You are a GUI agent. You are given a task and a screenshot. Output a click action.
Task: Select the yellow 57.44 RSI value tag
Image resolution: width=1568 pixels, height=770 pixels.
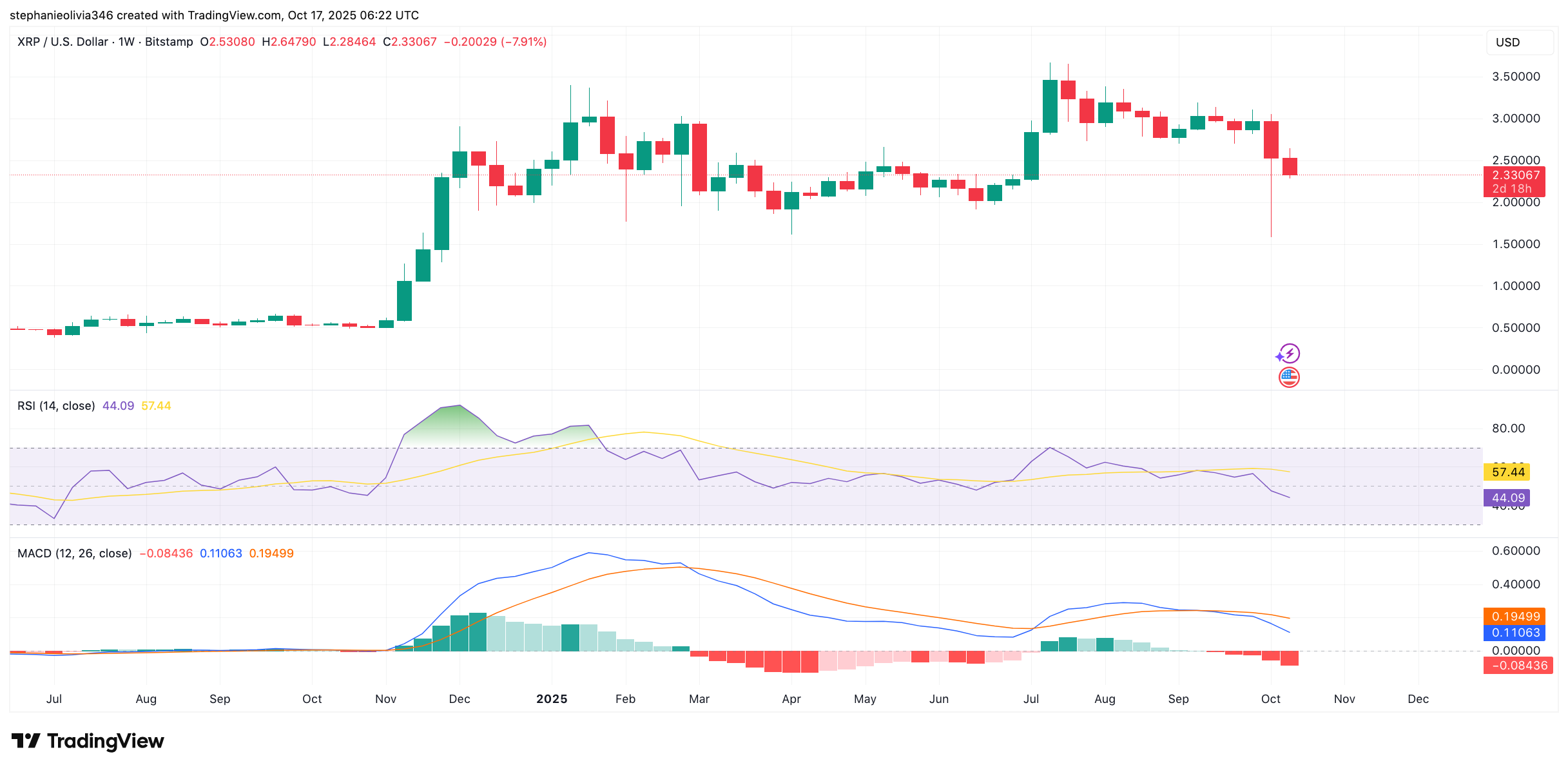[1507, 472]
